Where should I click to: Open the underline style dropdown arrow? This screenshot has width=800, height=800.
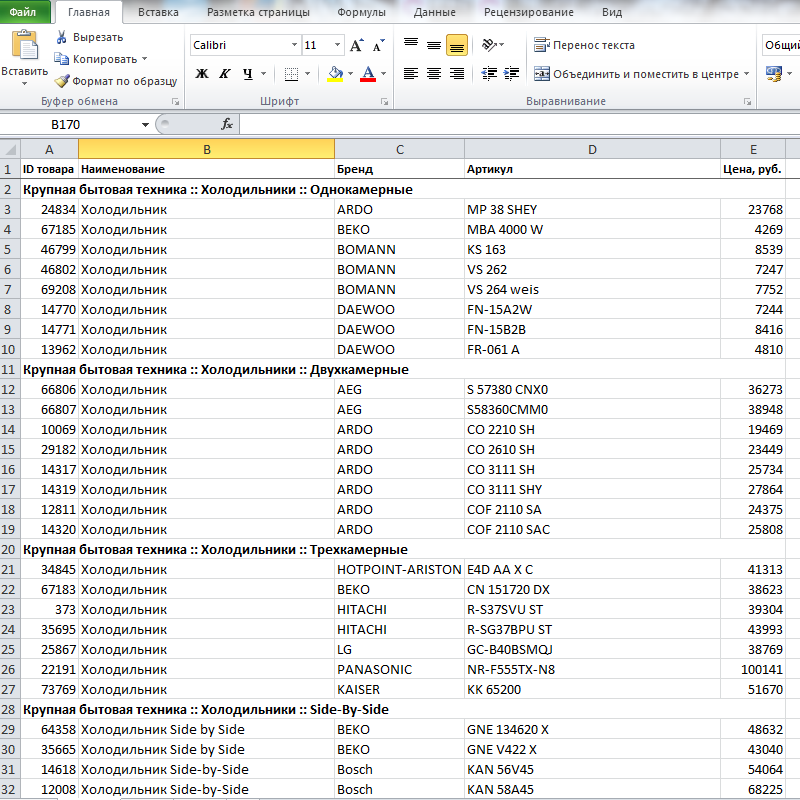coord(263,74)
